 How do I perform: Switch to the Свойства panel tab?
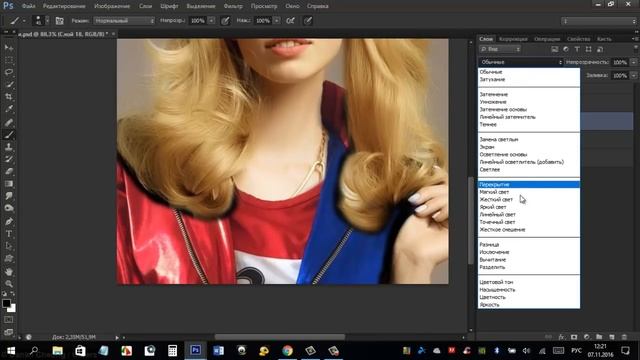[578, 39]
